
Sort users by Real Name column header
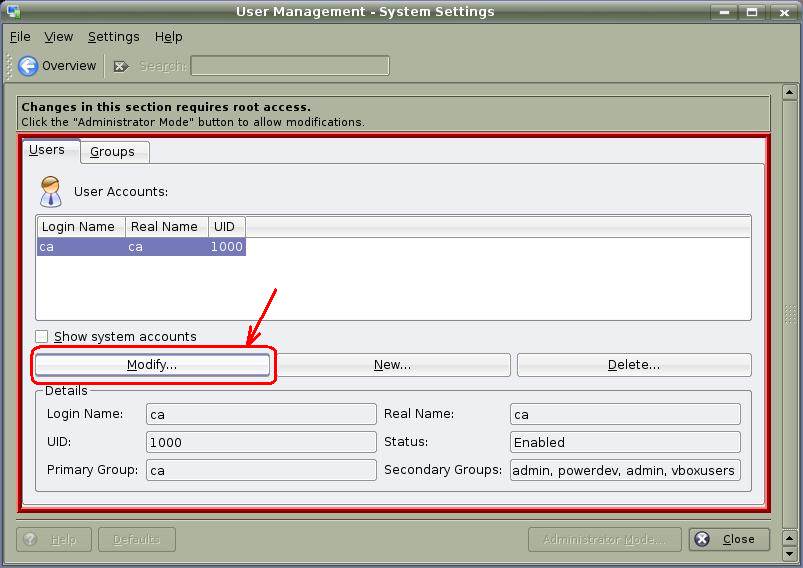point(166,227)
